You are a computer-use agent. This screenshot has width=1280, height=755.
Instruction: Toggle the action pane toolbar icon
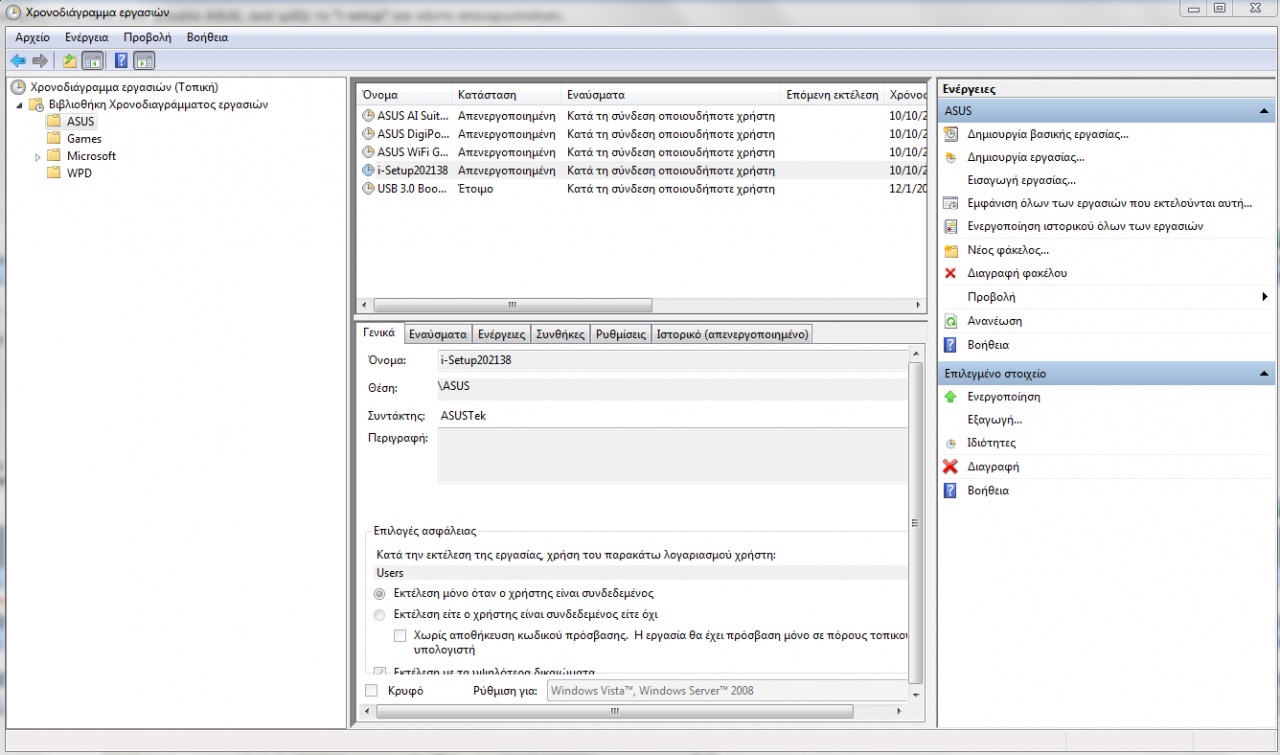[x=144, y=61]
